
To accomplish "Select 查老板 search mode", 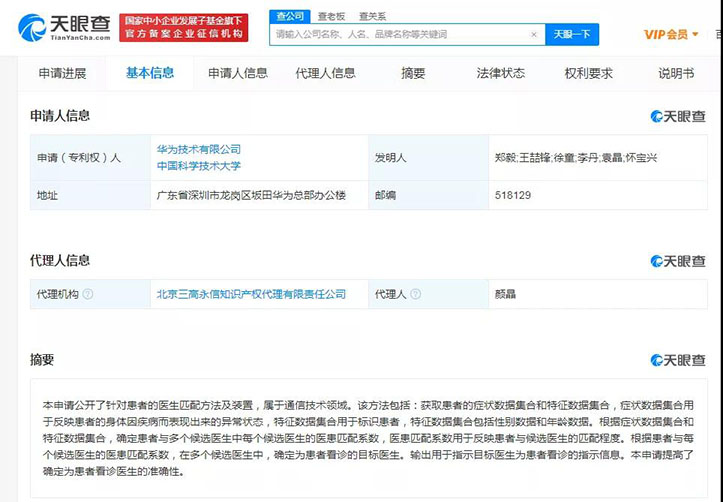I will pos(331,16).
